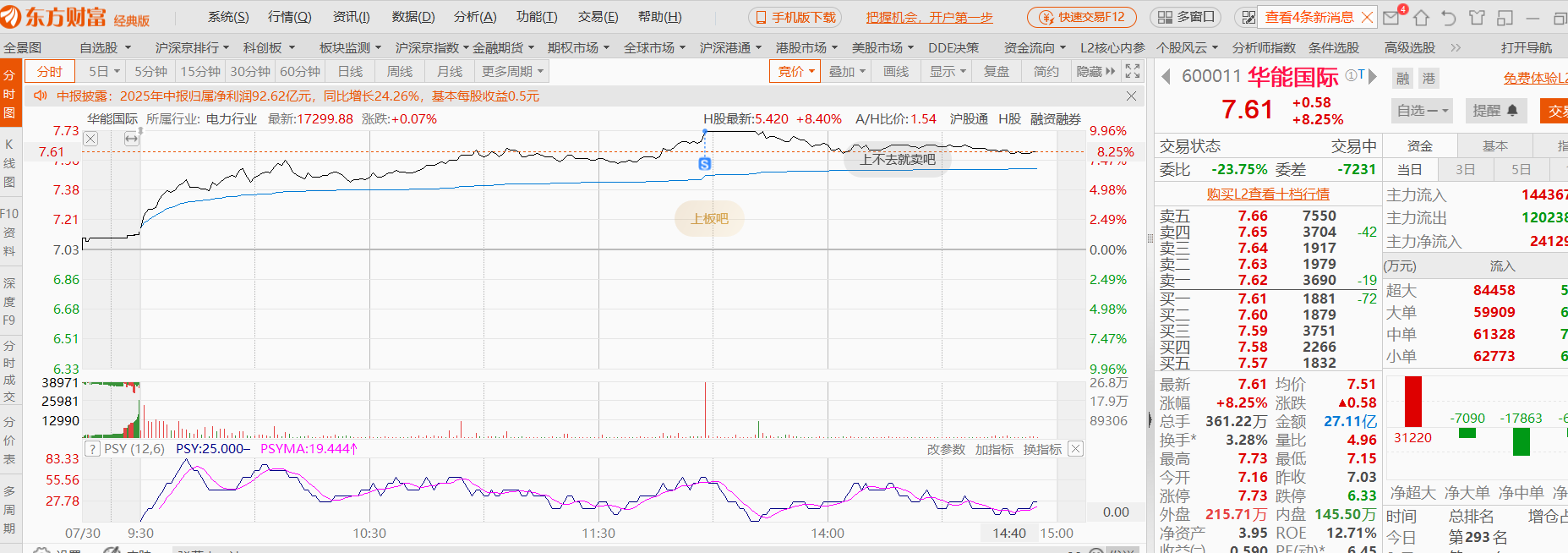
Task: Open the 叠加 overlay dropdown
Action: pos(846,72)
